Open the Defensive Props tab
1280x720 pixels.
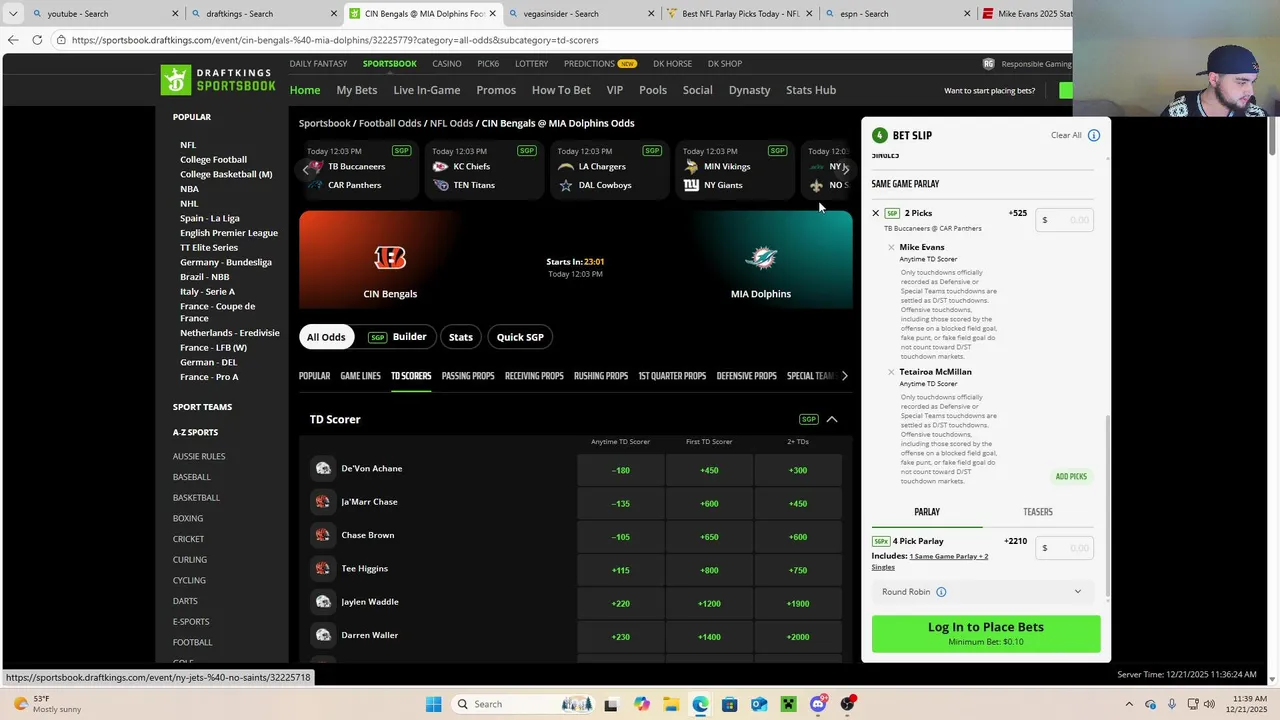coord(746,376)
